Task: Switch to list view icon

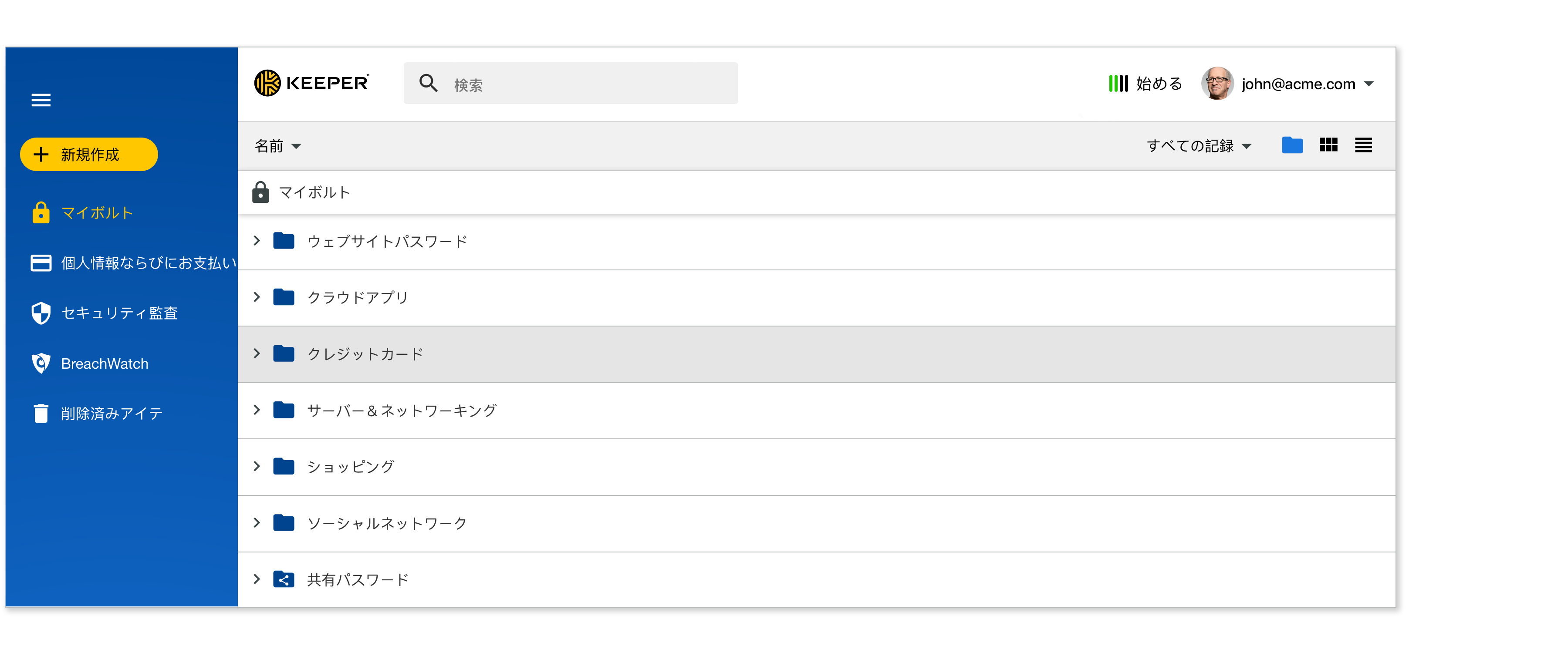Action: [1363, 145]
